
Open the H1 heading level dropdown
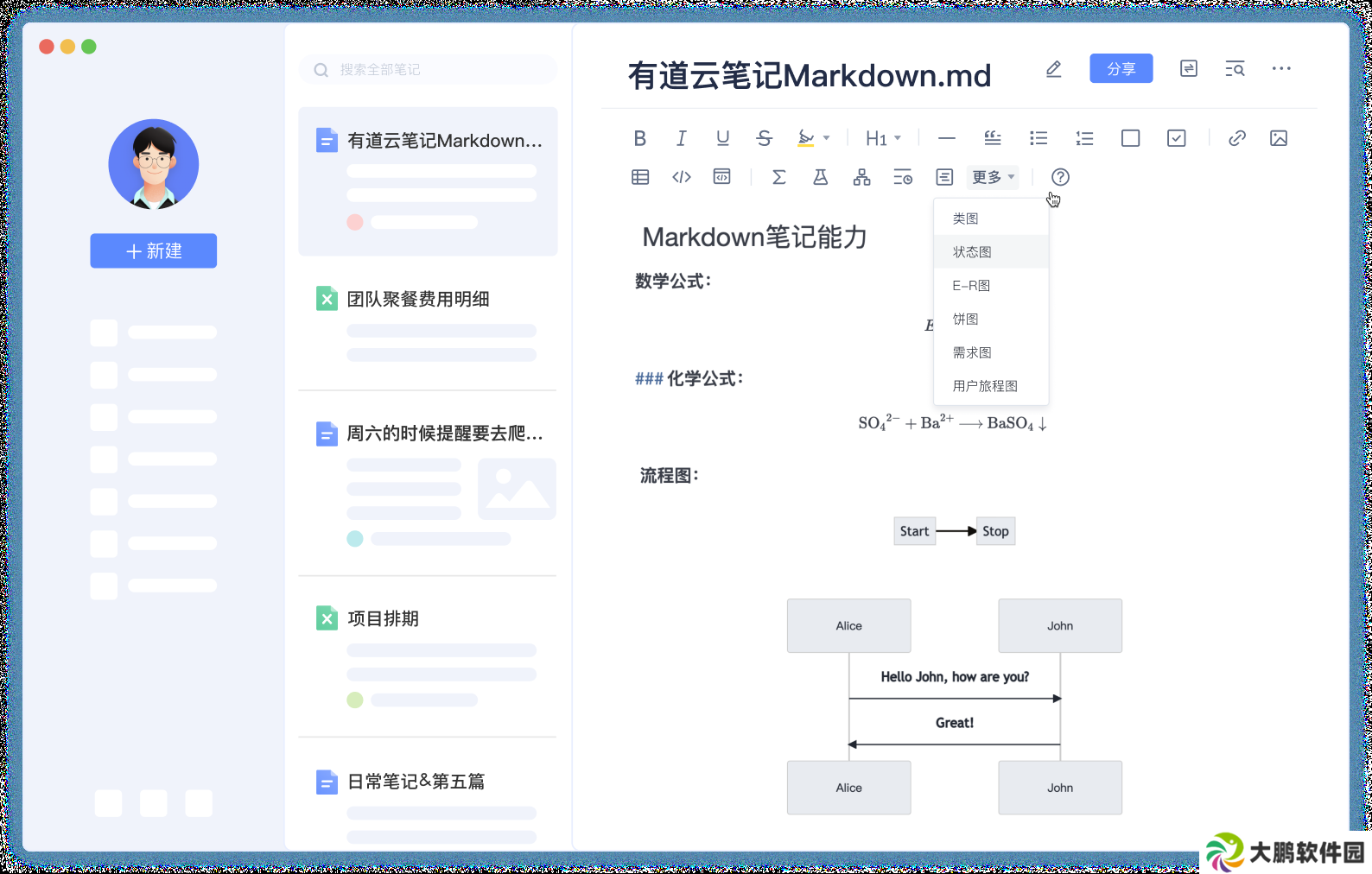pyautogui.click(x=883, y=138)
